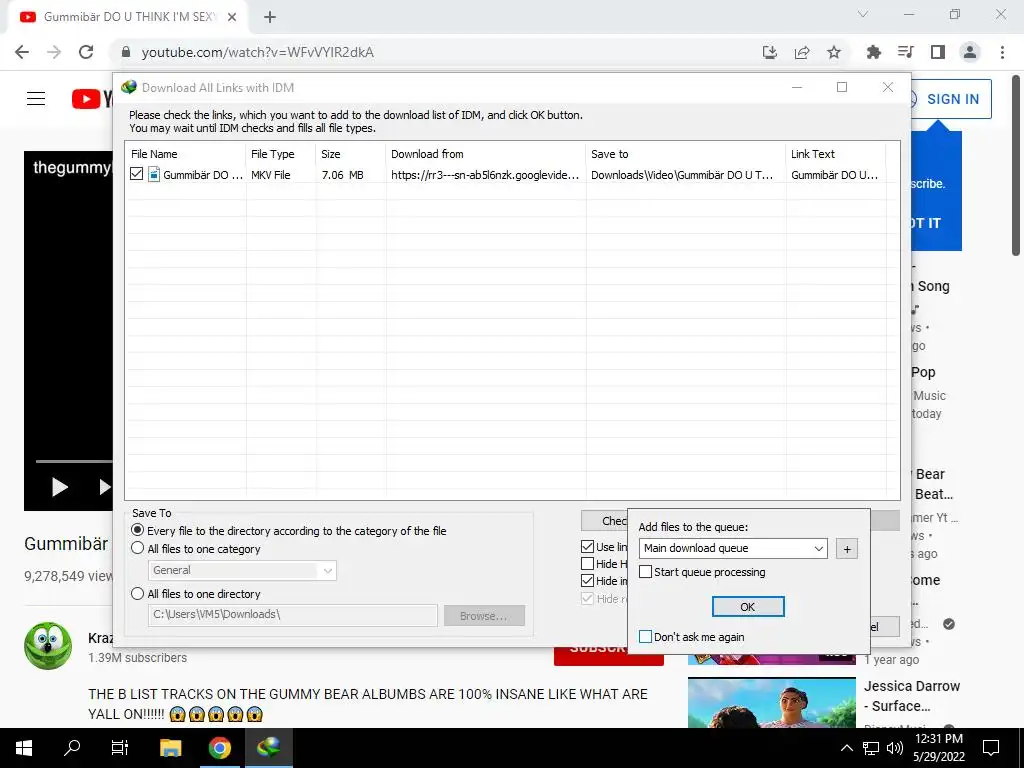Open the Jessica Darrow video thumbnail

click(771, 702)
